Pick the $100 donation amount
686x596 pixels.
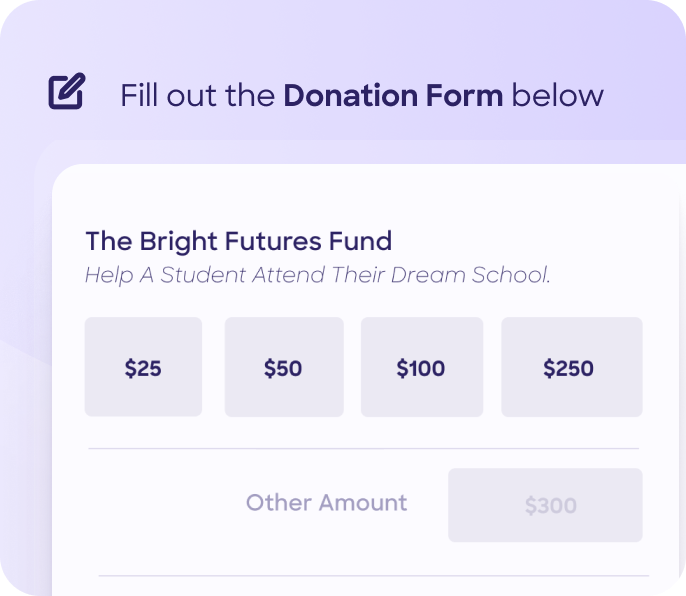click(421, 367)
